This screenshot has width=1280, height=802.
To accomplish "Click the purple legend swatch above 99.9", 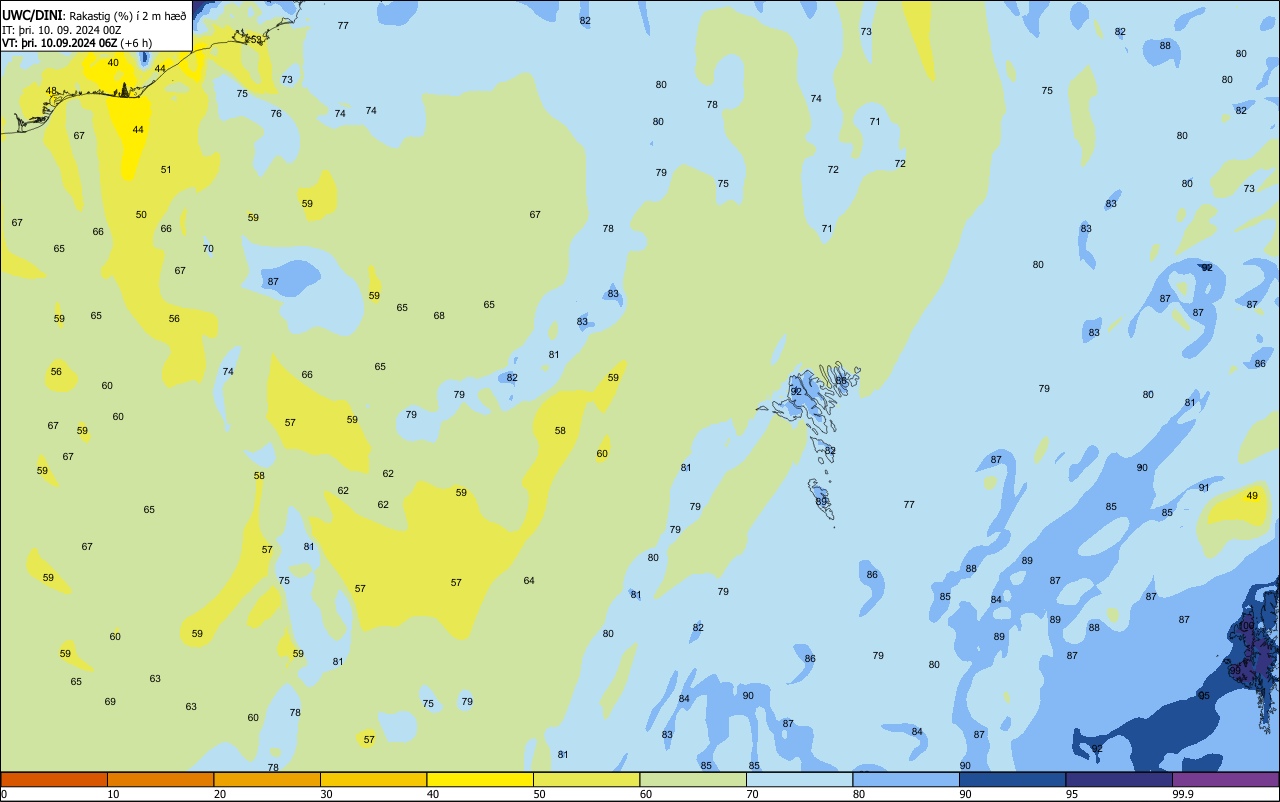I will point(1225,779).
